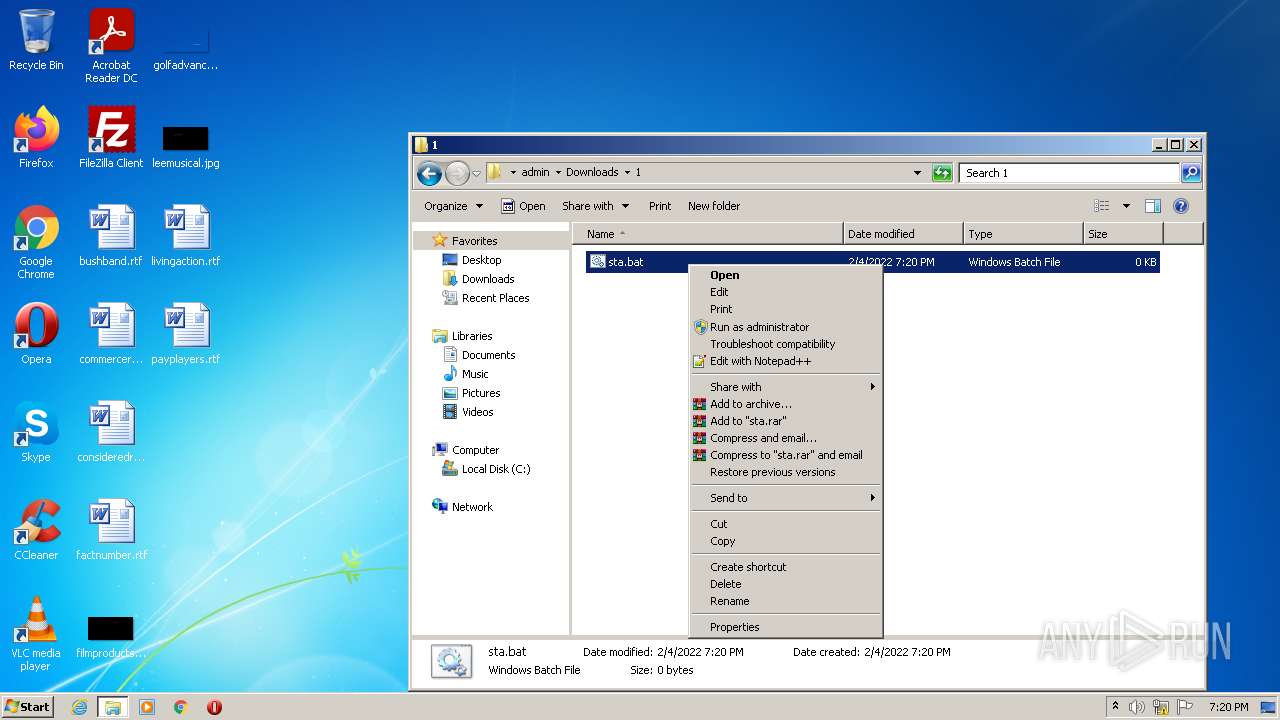Select Restore previous versions
Screen dimensions: 1280x720
(x=786, y=472)
